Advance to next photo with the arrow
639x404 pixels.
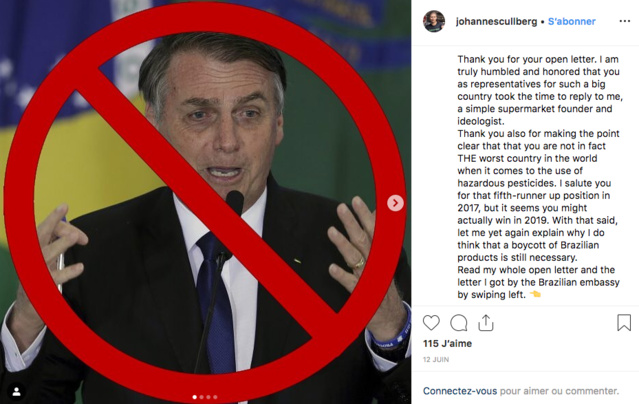[x=395, y=203]
